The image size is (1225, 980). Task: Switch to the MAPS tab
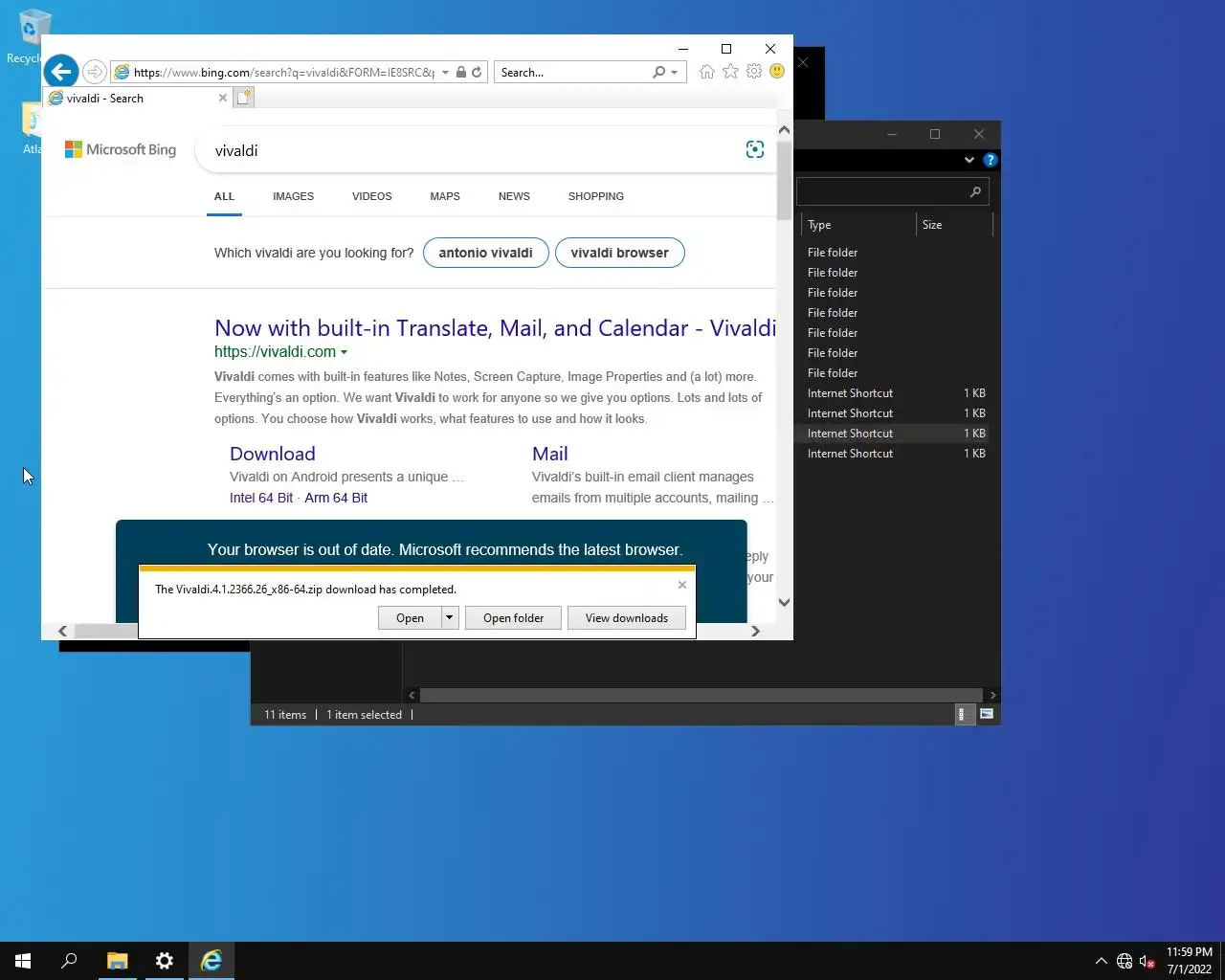445,196
